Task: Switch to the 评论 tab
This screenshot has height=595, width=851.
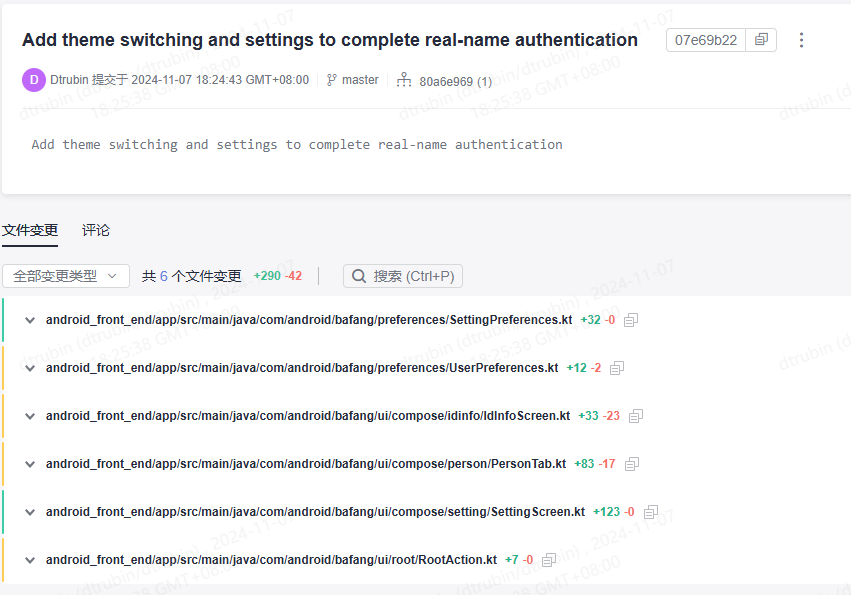Action: coord(96,230)
